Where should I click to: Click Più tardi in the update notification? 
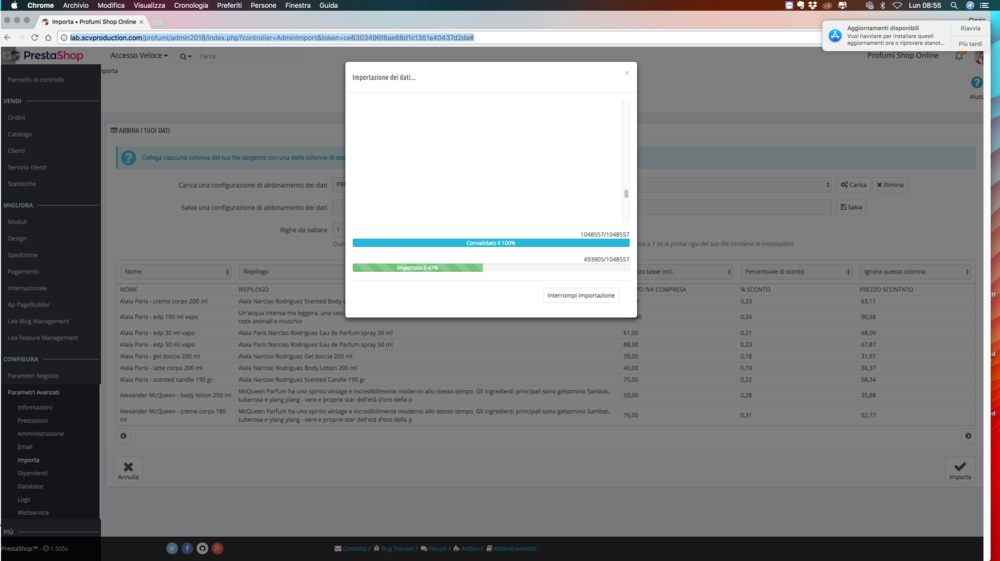click(x=970, y=44)
